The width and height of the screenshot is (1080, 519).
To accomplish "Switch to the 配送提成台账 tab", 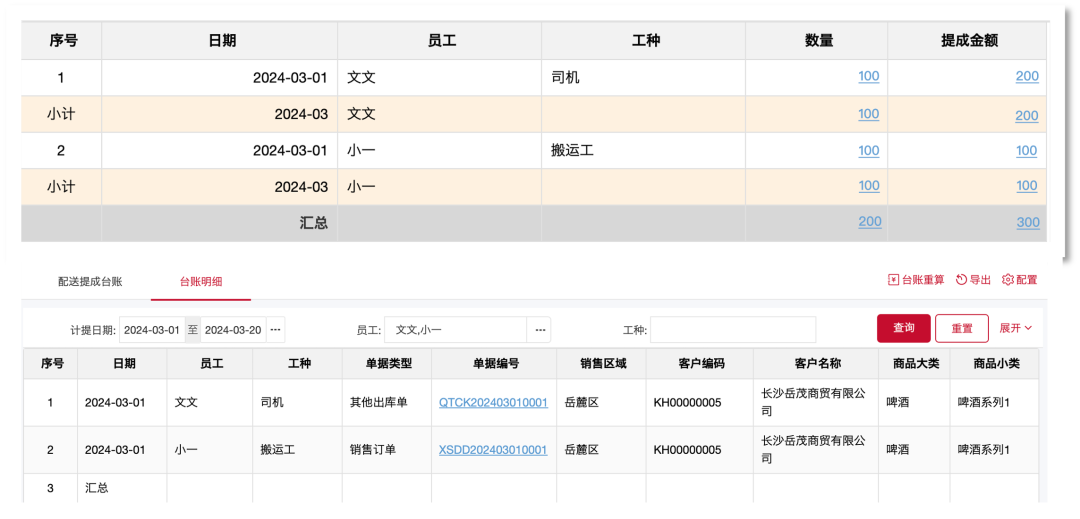I will tap(90, 281).
